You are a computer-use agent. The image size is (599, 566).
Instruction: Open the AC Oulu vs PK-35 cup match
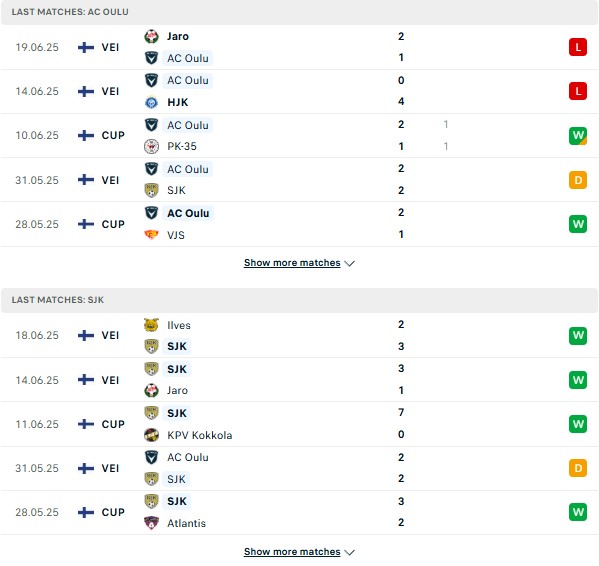pyautogui.click(x=300, y=136)
